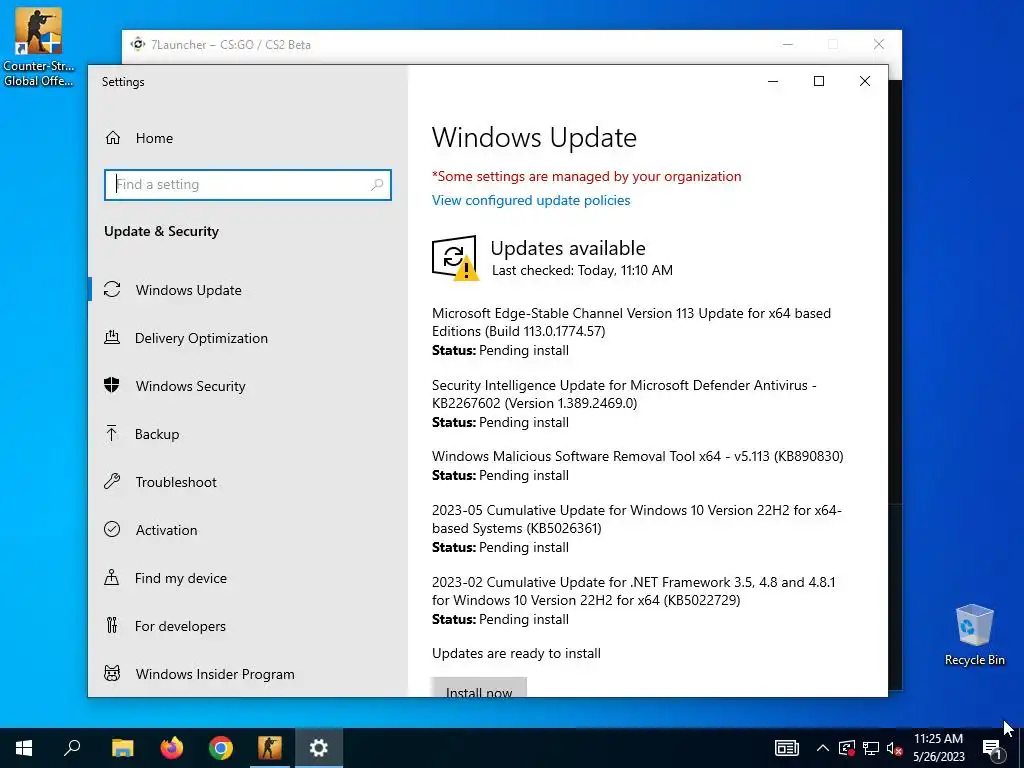Select the 2023-05 Cumulative Update KB5026361 entry
Screen dimensions: 1024x768
coord(637,528)
